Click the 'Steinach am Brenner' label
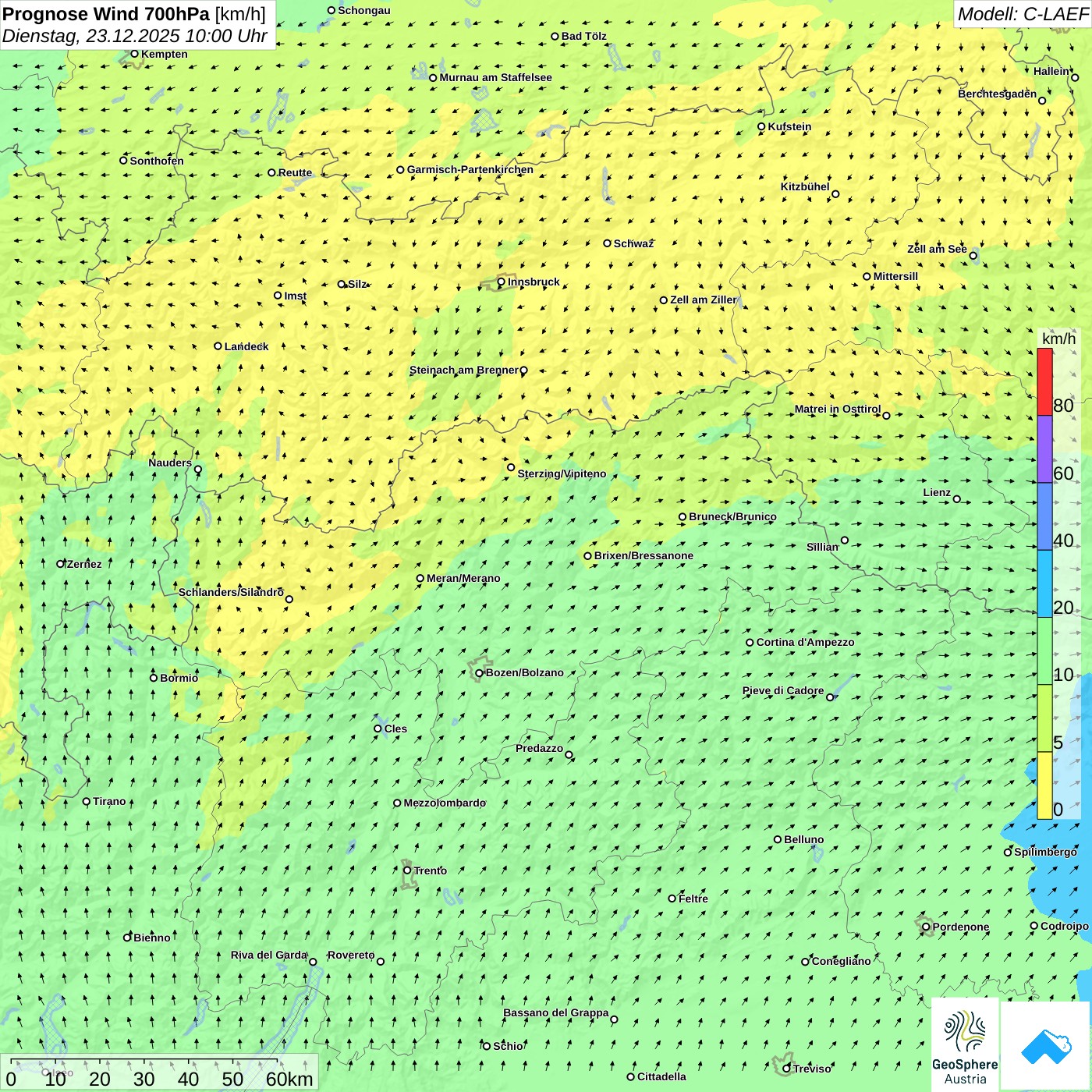The width and height of the screenshot is (1092, 1092). tap(464, 370)
